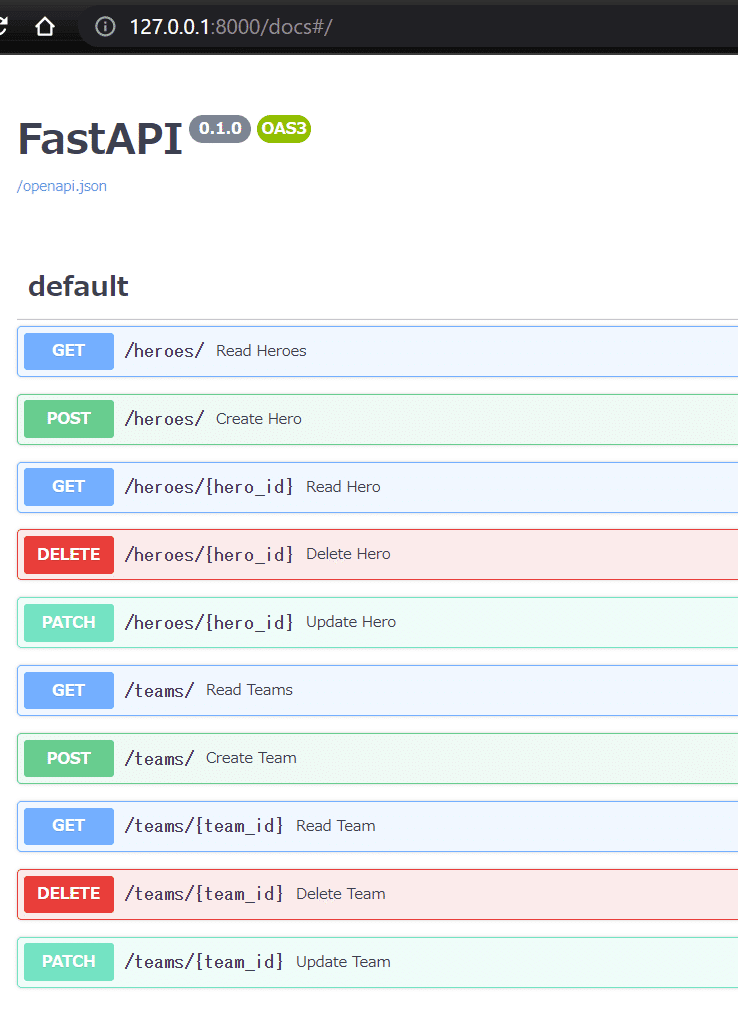The width and height of the screenshot is (738, 1014).
Task: Click the OAS3 badge
Action: coord(284,129)
